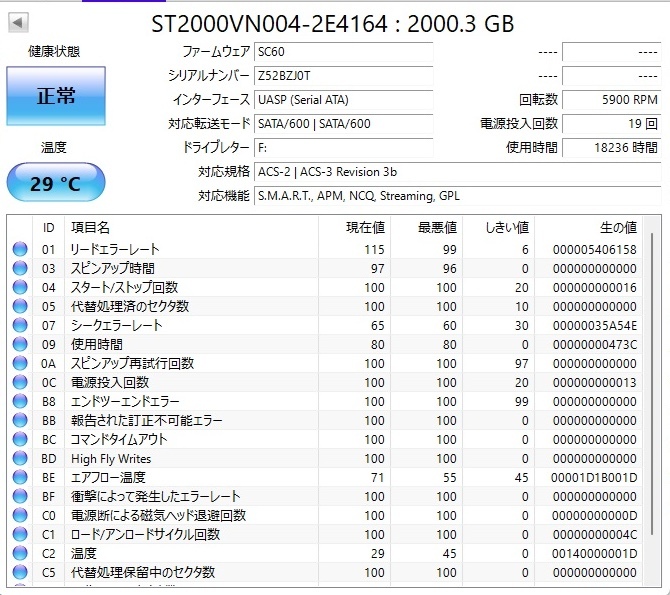
Task: Select the 電源断による磁気ヘッド退避回数 row
Action: coord(325,515)
